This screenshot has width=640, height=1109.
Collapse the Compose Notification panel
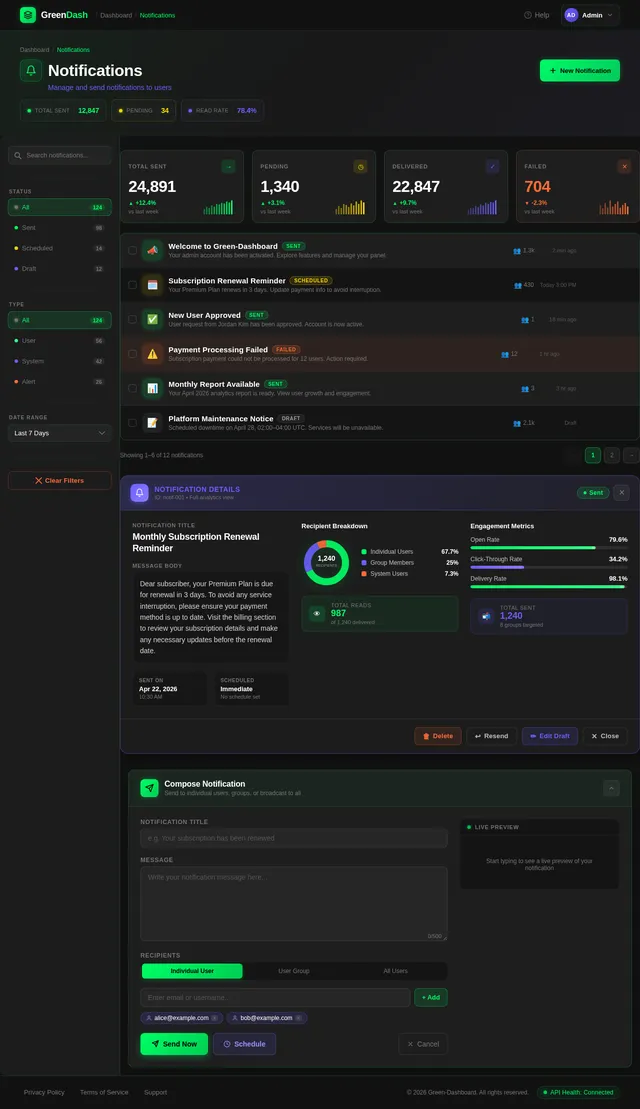[612, 788]
